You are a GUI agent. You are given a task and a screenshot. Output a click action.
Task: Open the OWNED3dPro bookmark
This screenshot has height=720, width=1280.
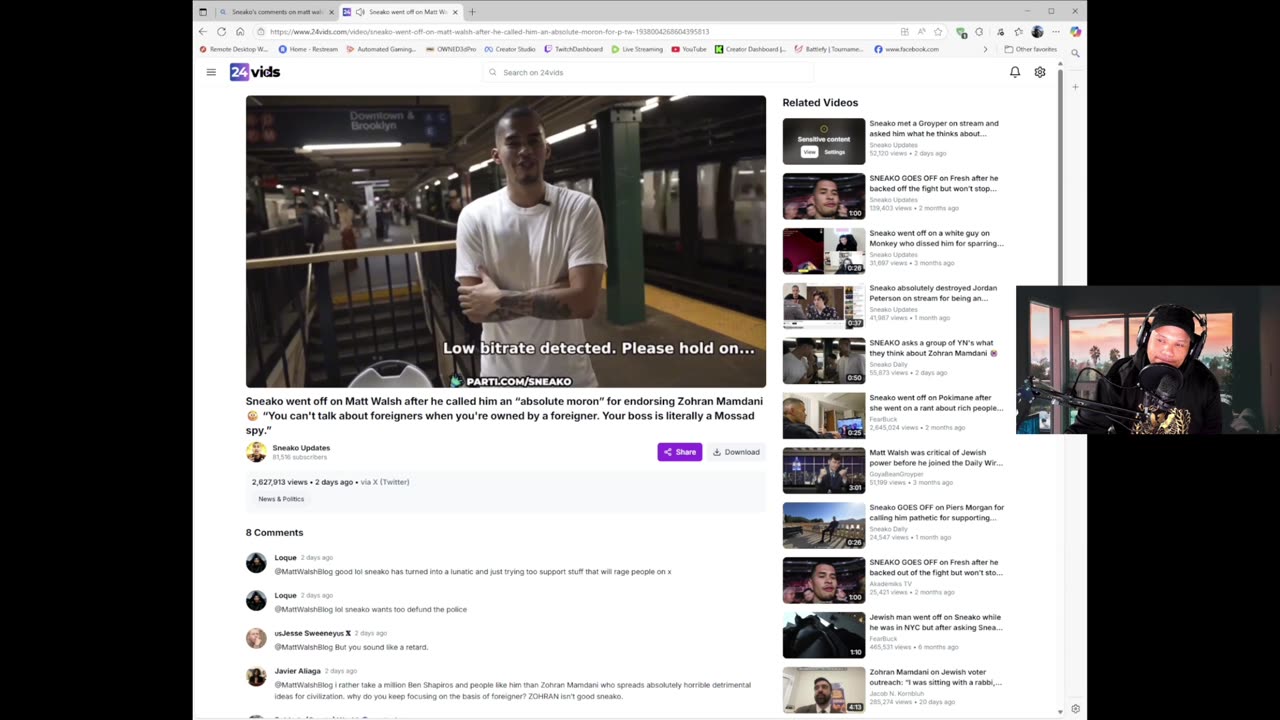451,49
